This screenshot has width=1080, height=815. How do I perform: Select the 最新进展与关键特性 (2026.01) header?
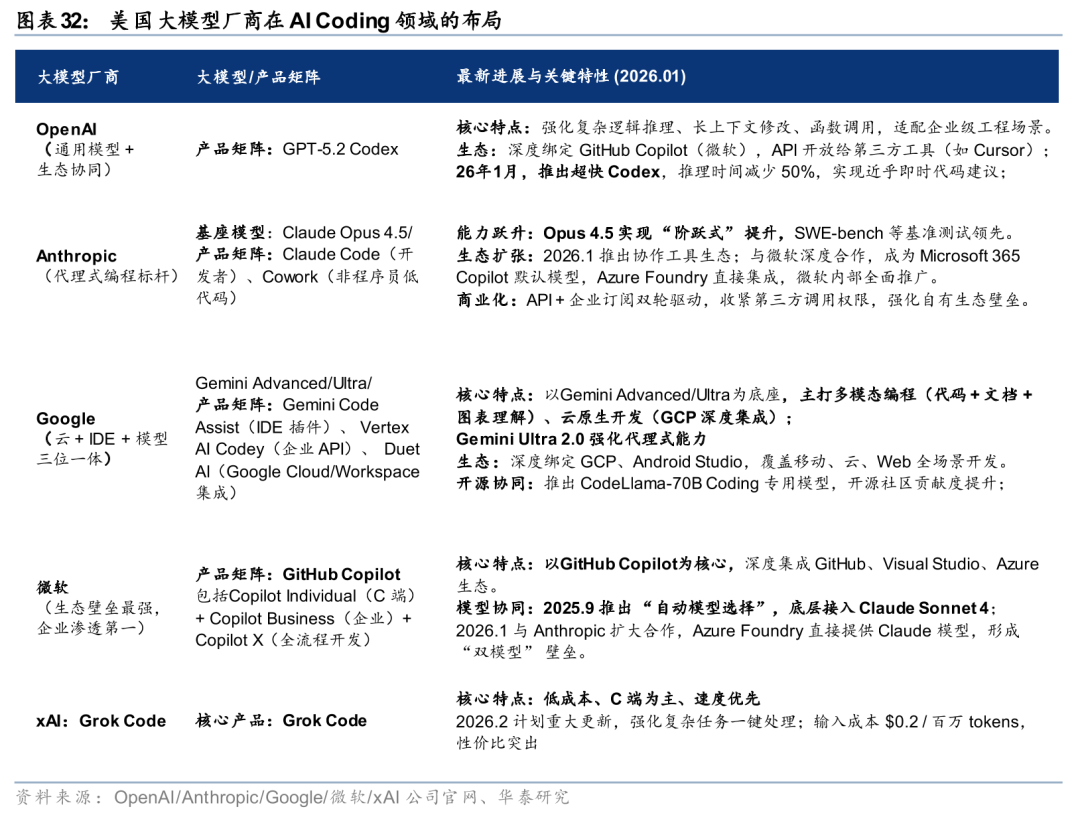[x=569, y=75]
